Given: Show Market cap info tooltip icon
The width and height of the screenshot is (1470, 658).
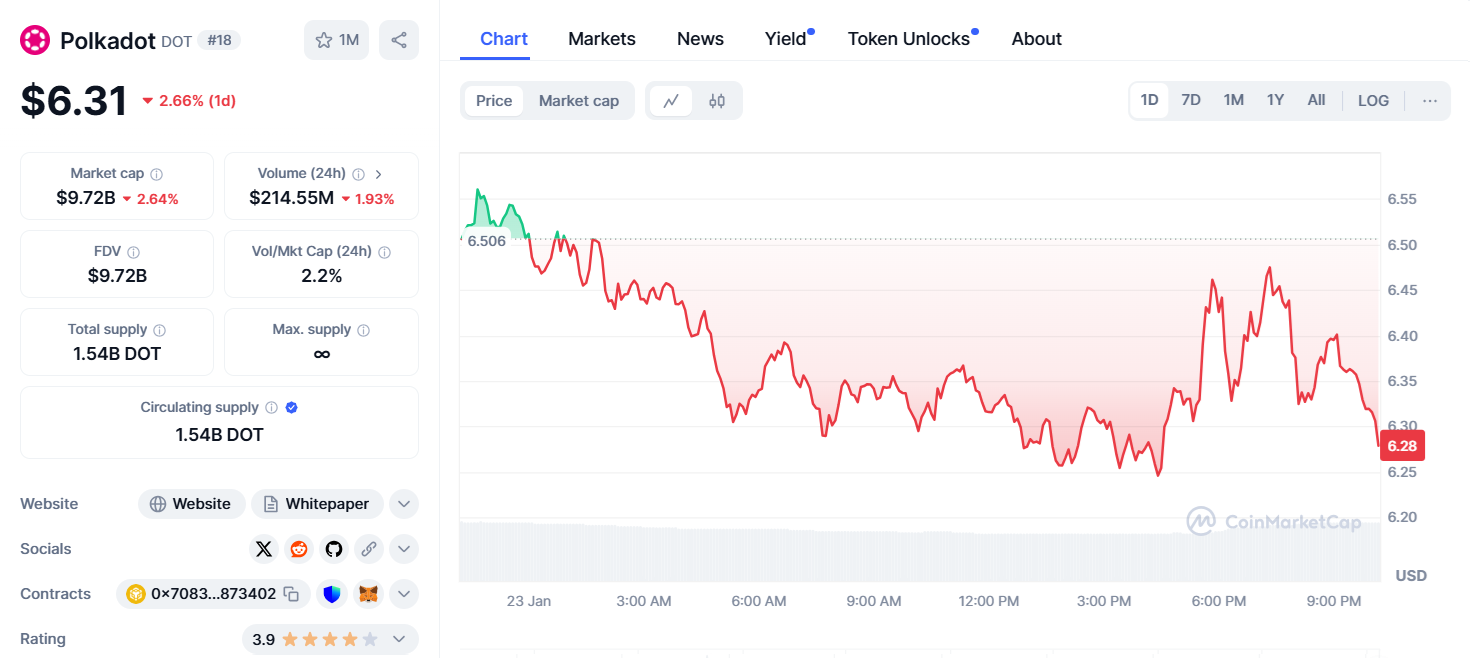Looking at the screenshot, I should (157, 174).
